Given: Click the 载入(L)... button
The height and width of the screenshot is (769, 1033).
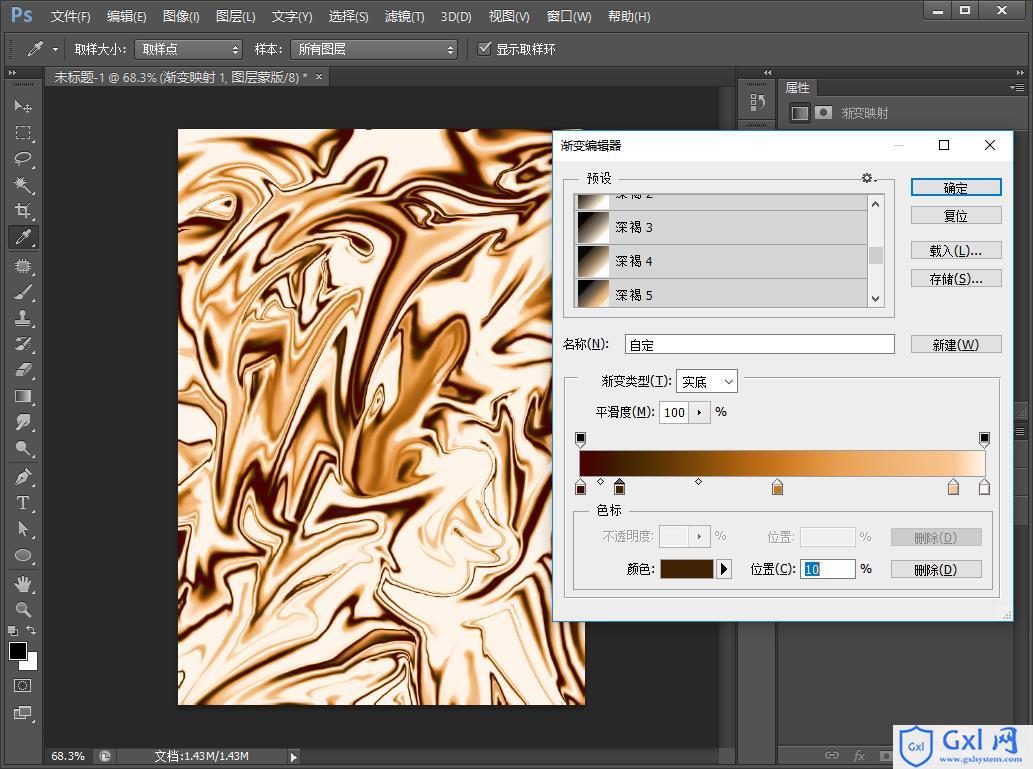Looking at the screenshot, I should [956, 250].
